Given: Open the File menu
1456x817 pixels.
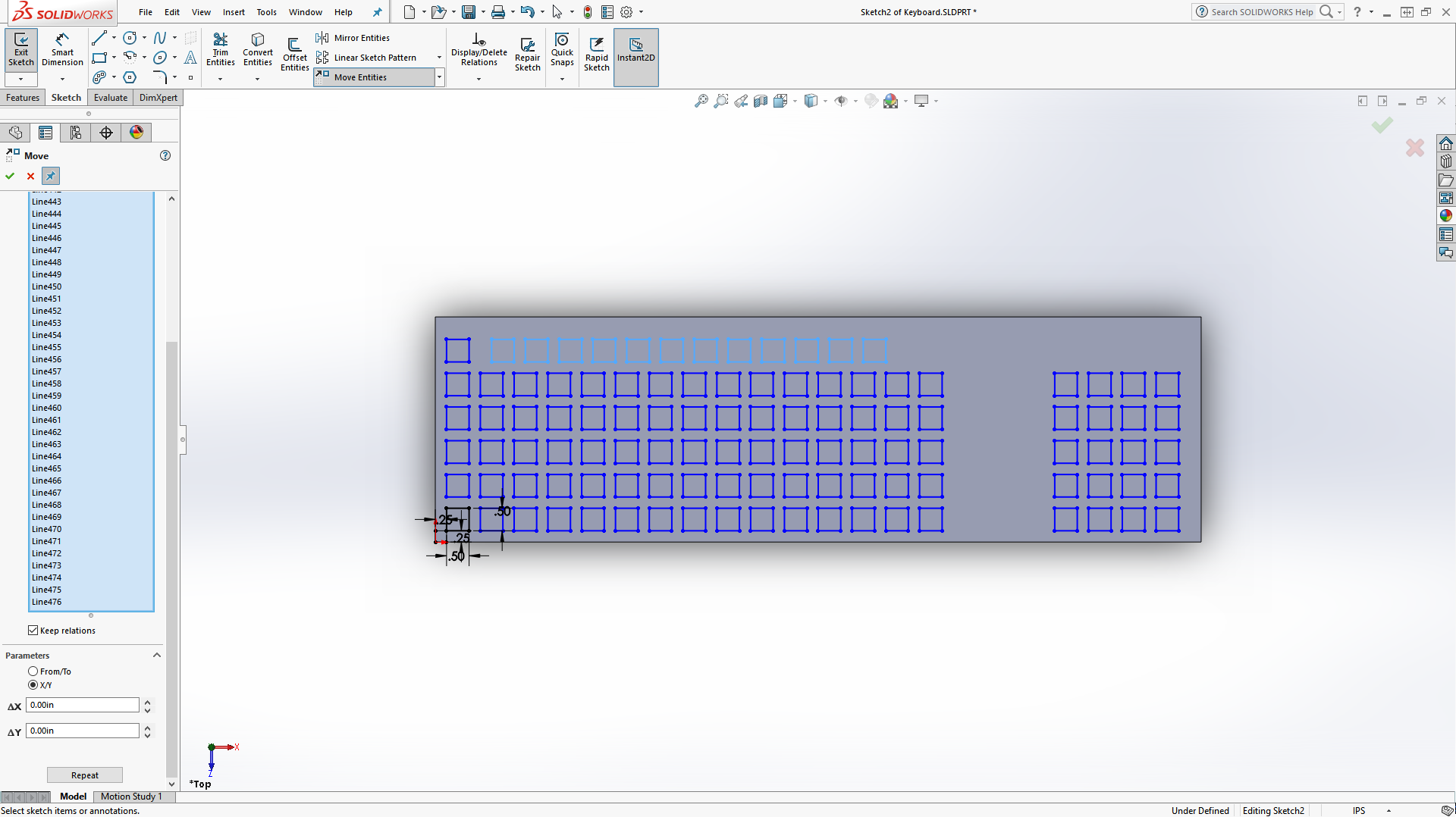Looking at the screenshot, I should coord(146,12).
